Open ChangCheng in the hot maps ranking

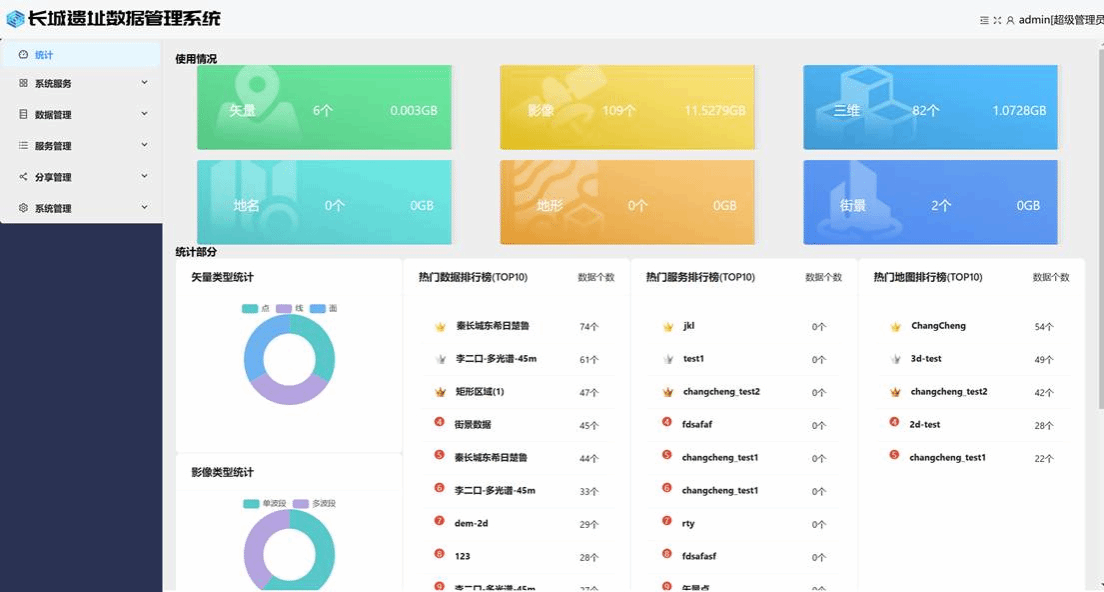point(938,326)
